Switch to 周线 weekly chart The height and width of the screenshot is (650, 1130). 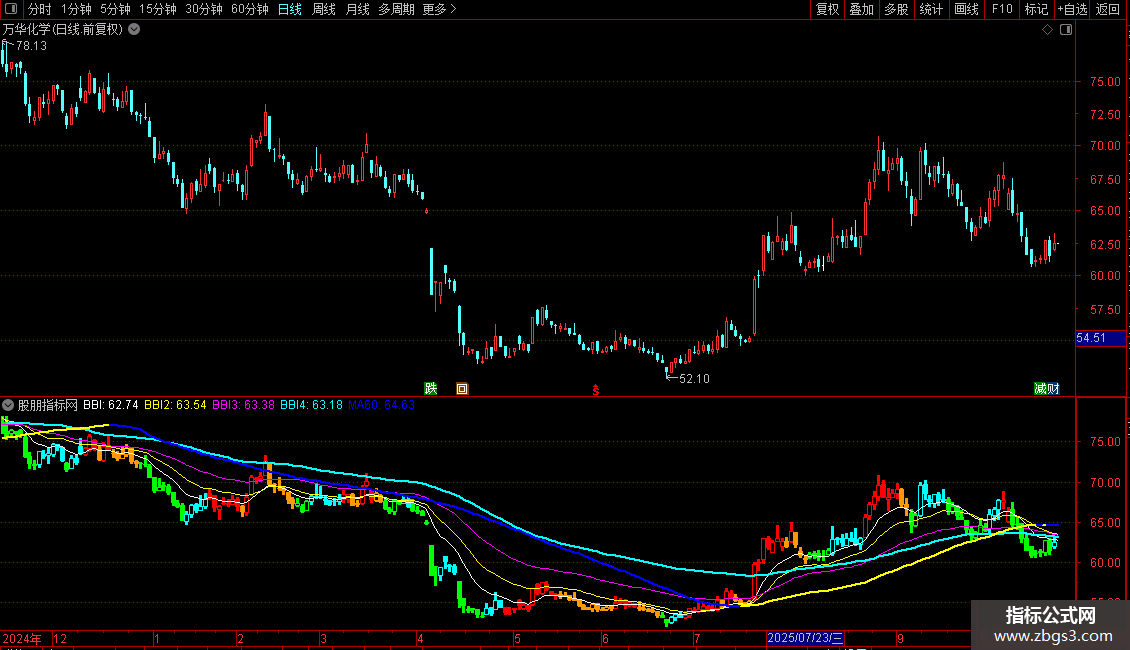pyautogui.click(x=324, y=9)
